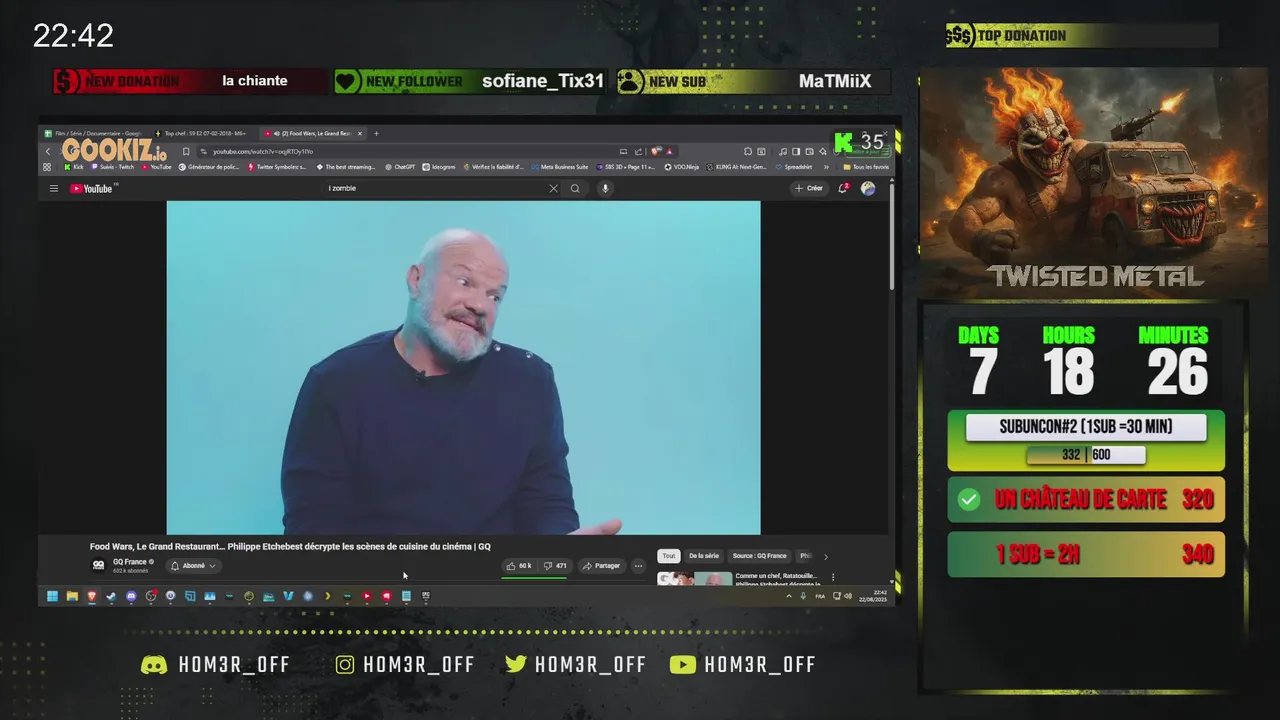Open the 'Suivis - Twitch' bookmark
Image resolution: width=1280 pixels, height=720 pixels.
(x=111, y=167)
